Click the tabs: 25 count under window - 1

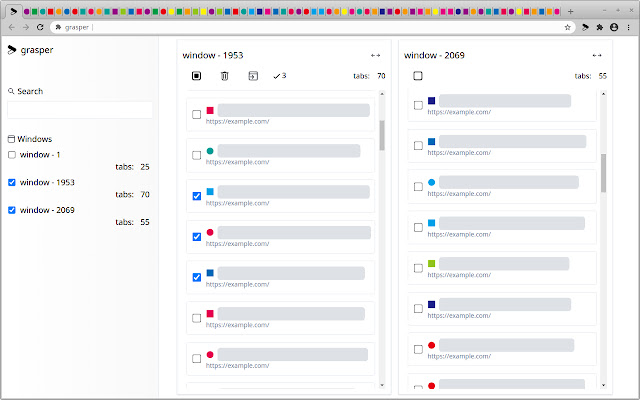tap(132, 167)
